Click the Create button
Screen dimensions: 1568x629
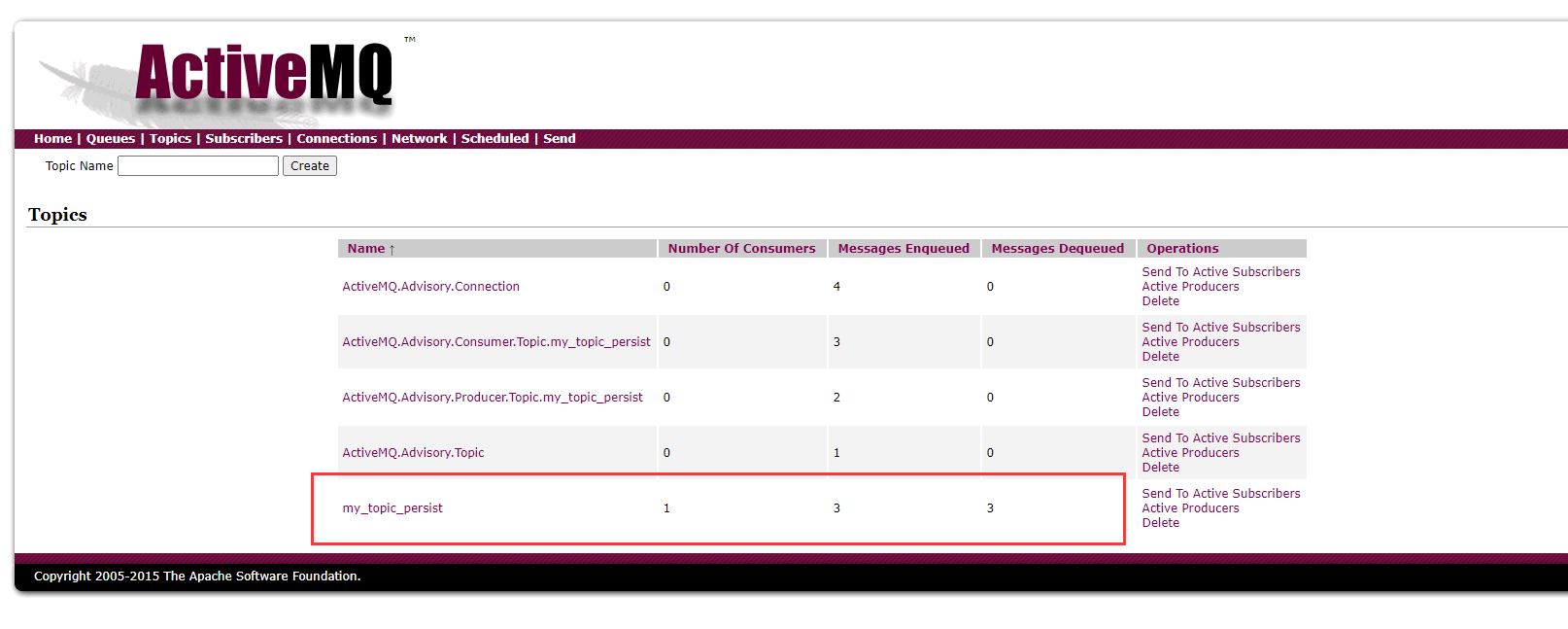coord(310,166)
